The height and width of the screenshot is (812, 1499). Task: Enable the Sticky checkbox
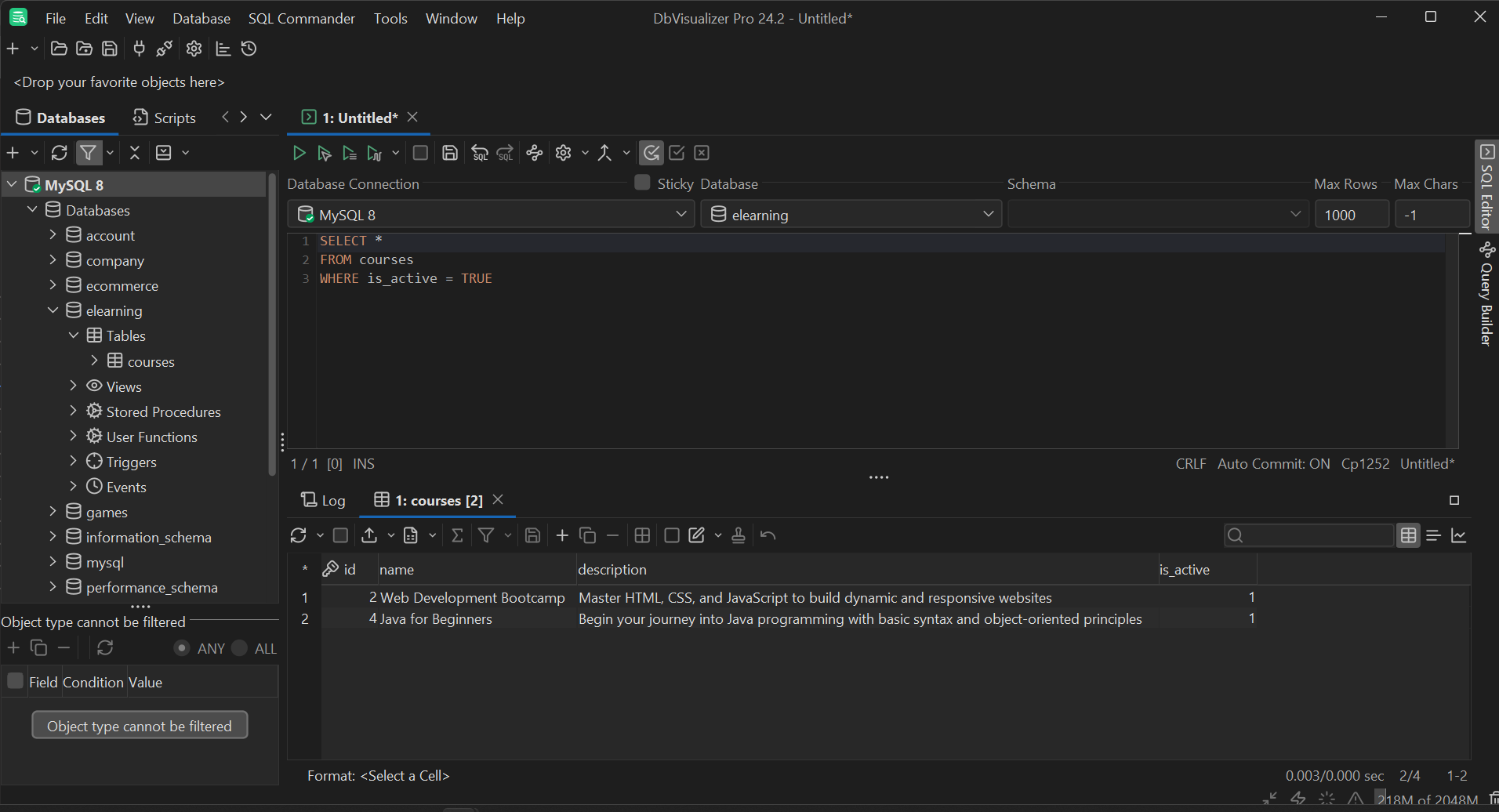642,183
